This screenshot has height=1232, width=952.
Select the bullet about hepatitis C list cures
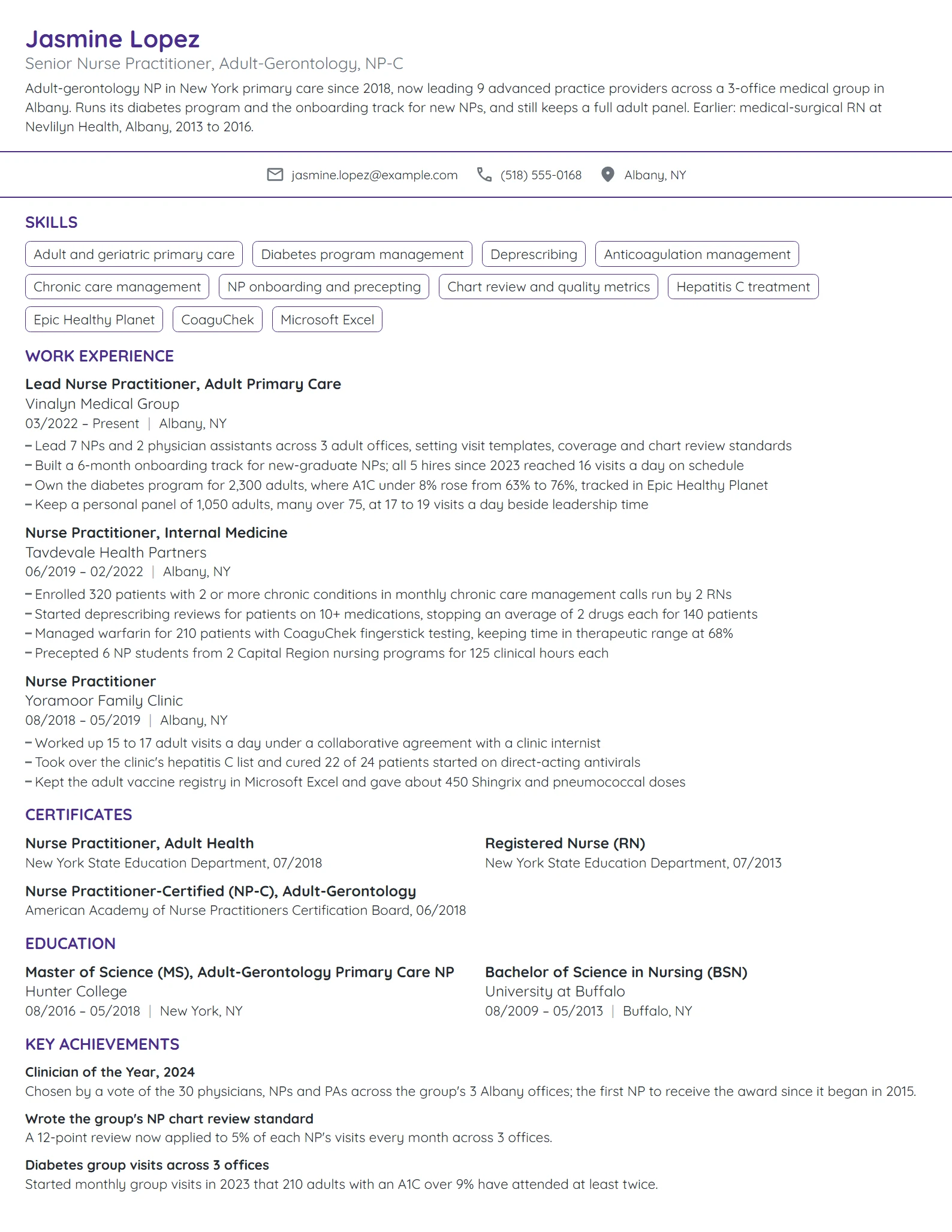point(333,763)
